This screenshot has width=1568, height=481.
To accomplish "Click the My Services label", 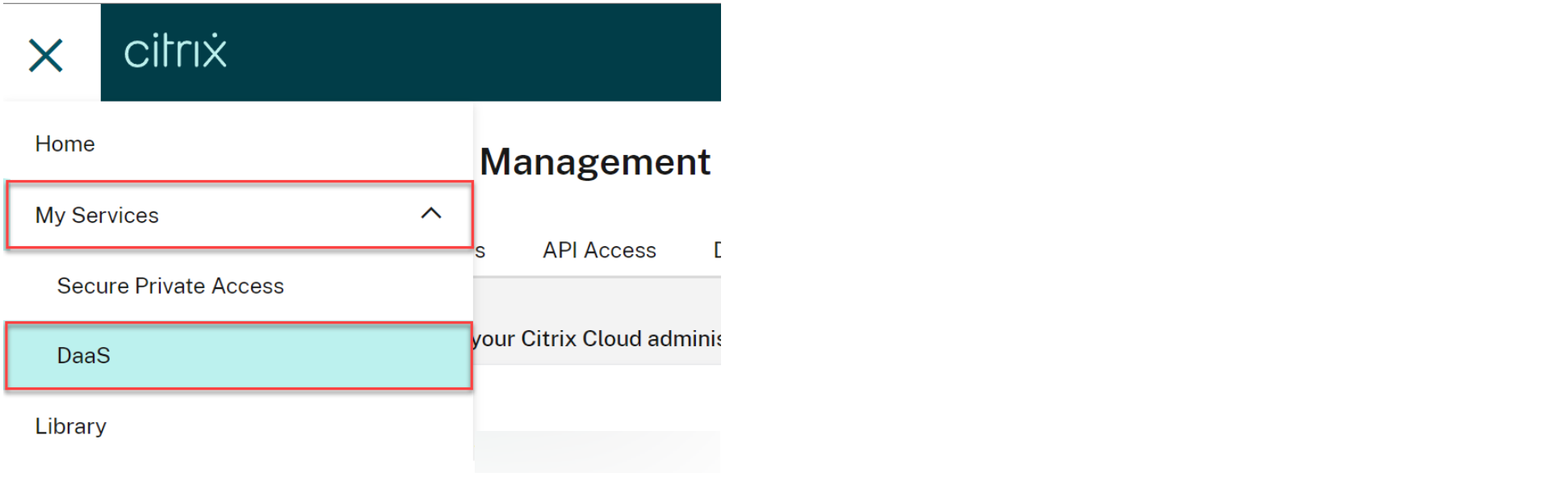I will pos(97,215).
